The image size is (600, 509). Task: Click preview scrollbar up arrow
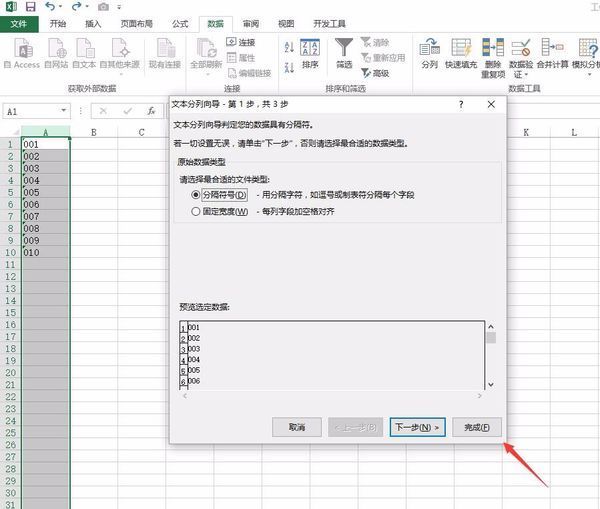[491, 326]
